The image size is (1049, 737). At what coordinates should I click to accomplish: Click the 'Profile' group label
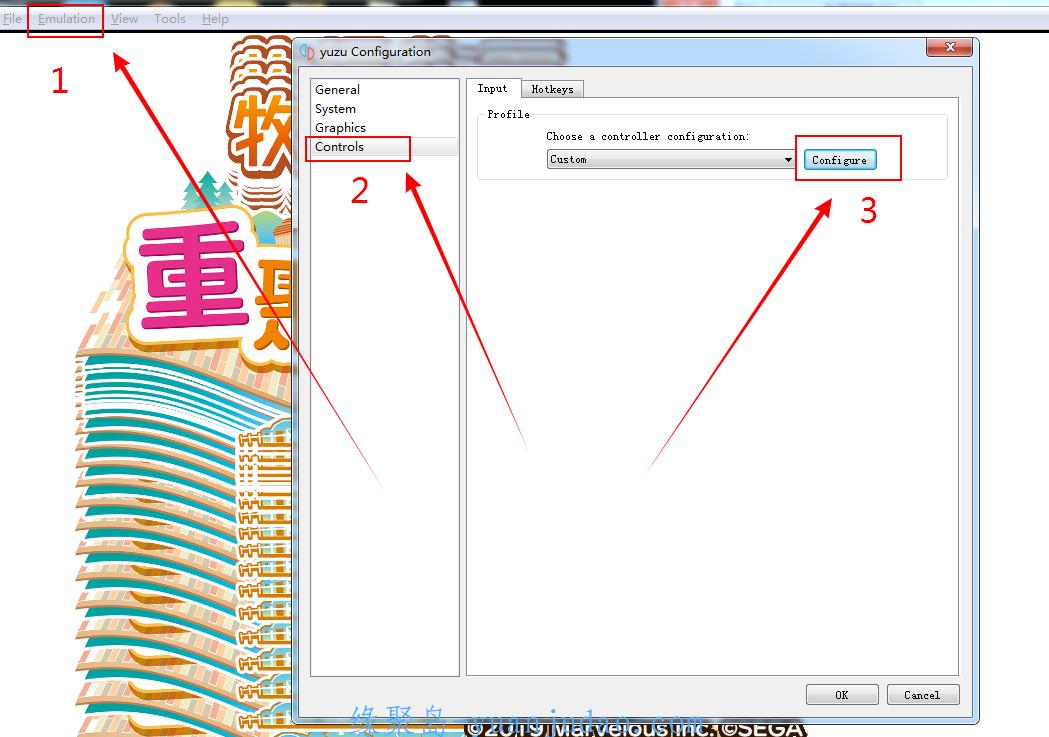(x=508, y=114)
